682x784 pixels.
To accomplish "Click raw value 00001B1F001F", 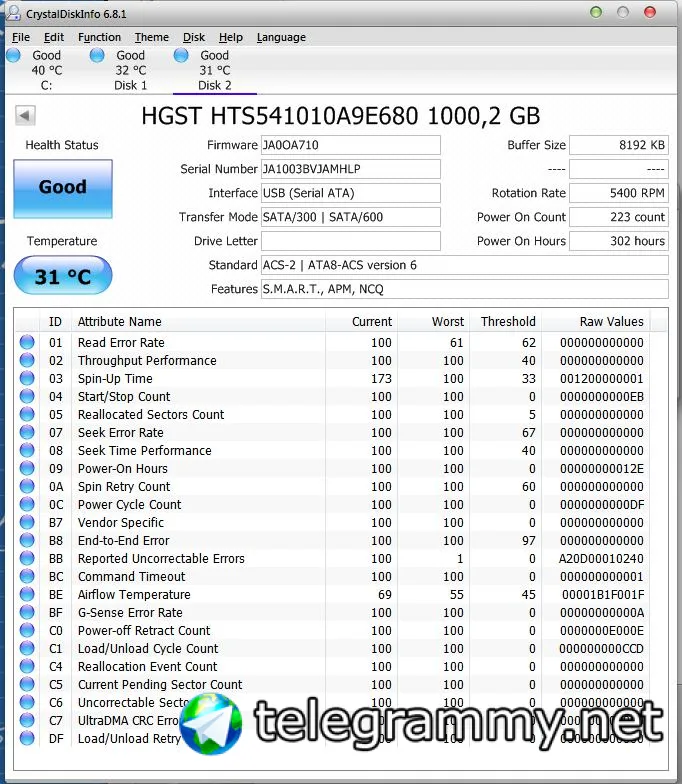I will (x=603, y=594).
